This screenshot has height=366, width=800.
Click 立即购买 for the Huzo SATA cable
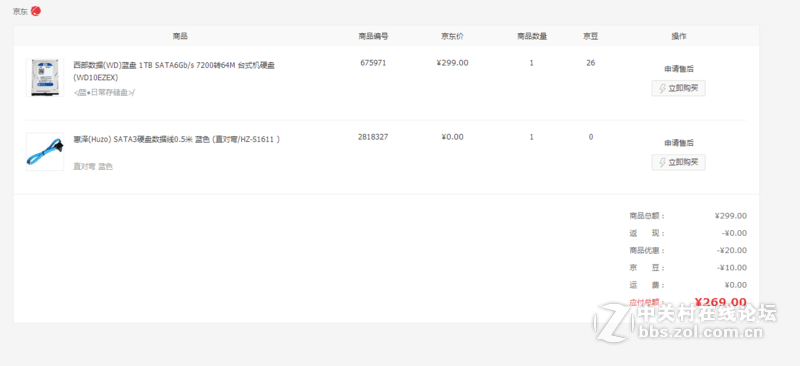[679, 162]
